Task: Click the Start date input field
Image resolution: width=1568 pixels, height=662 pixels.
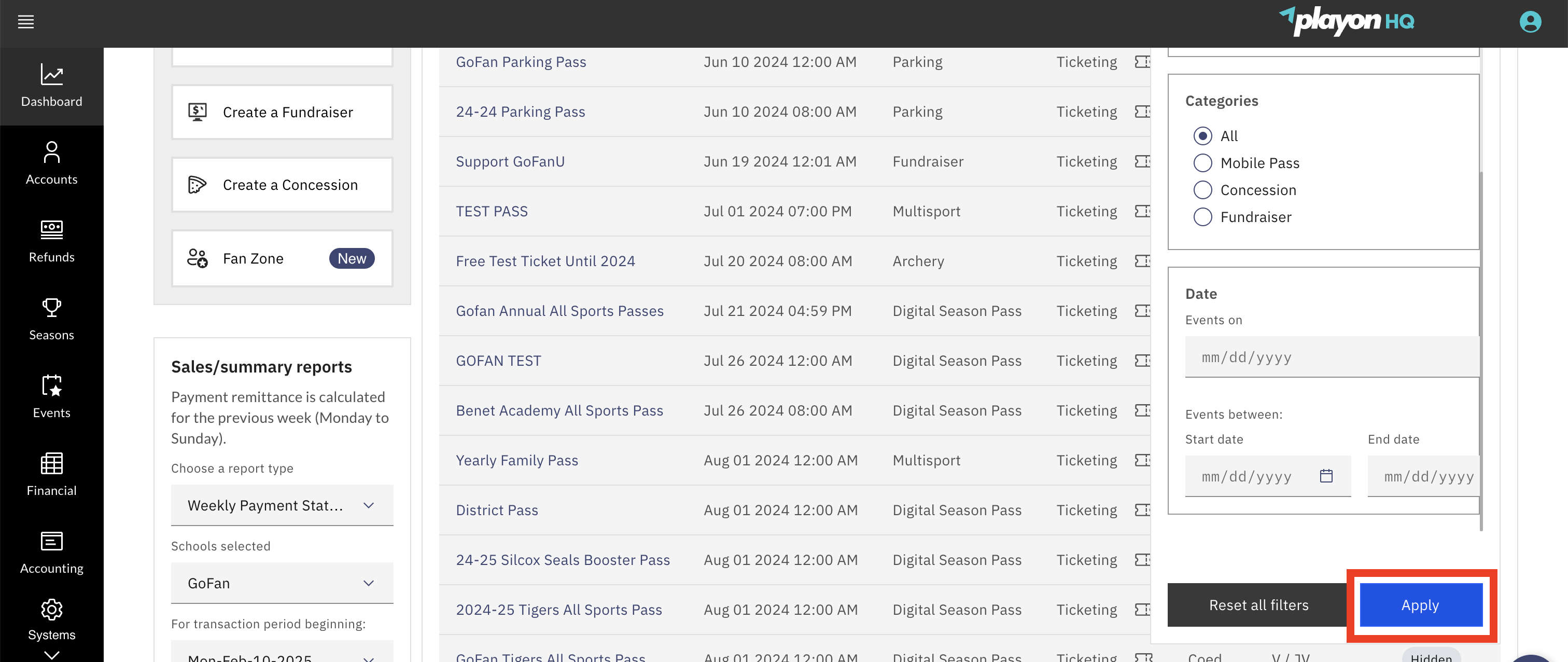Action: pyautogui.click(x=1268, y=476)
